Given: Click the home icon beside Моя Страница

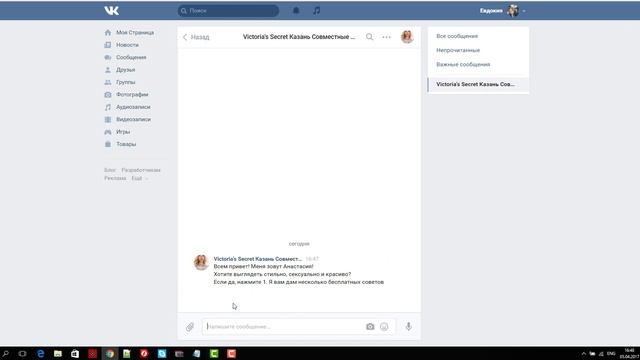Looking at the screenshot, I should 108,32.
